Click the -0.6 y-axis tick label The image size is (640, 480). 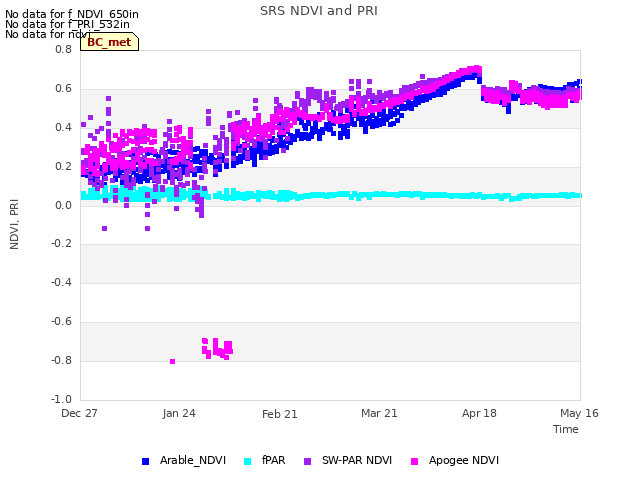tap(61, 322)
